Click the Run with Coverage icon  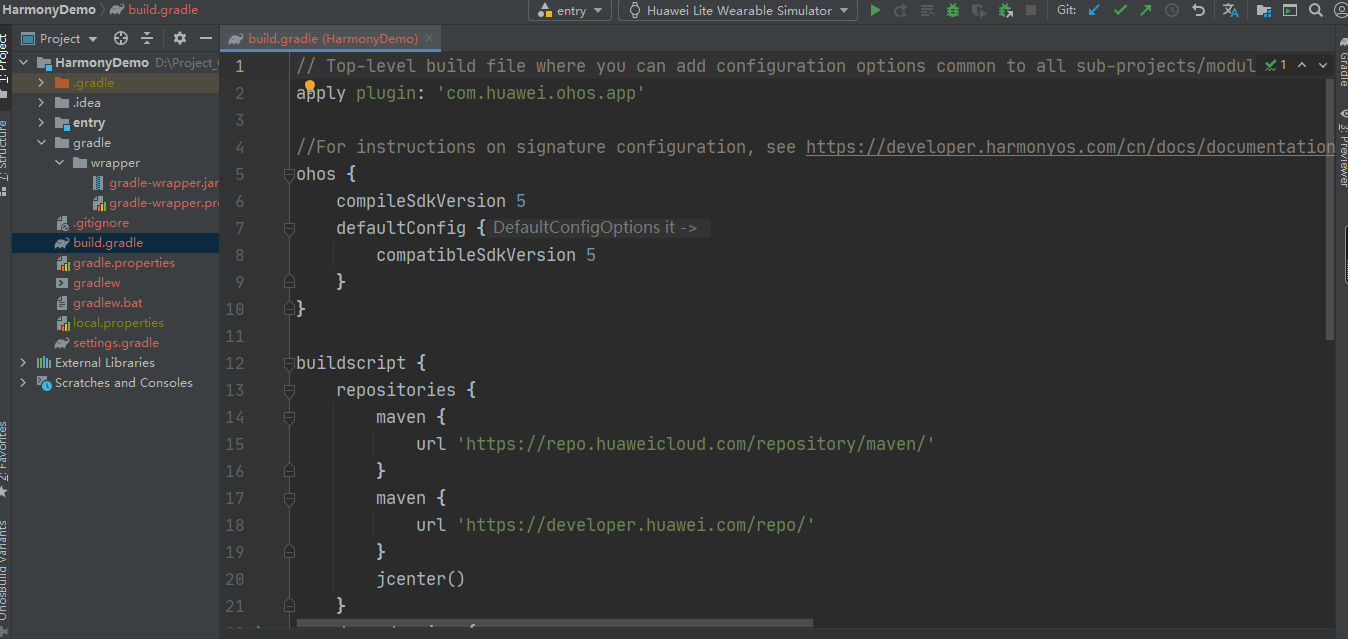tap(979, 11)
